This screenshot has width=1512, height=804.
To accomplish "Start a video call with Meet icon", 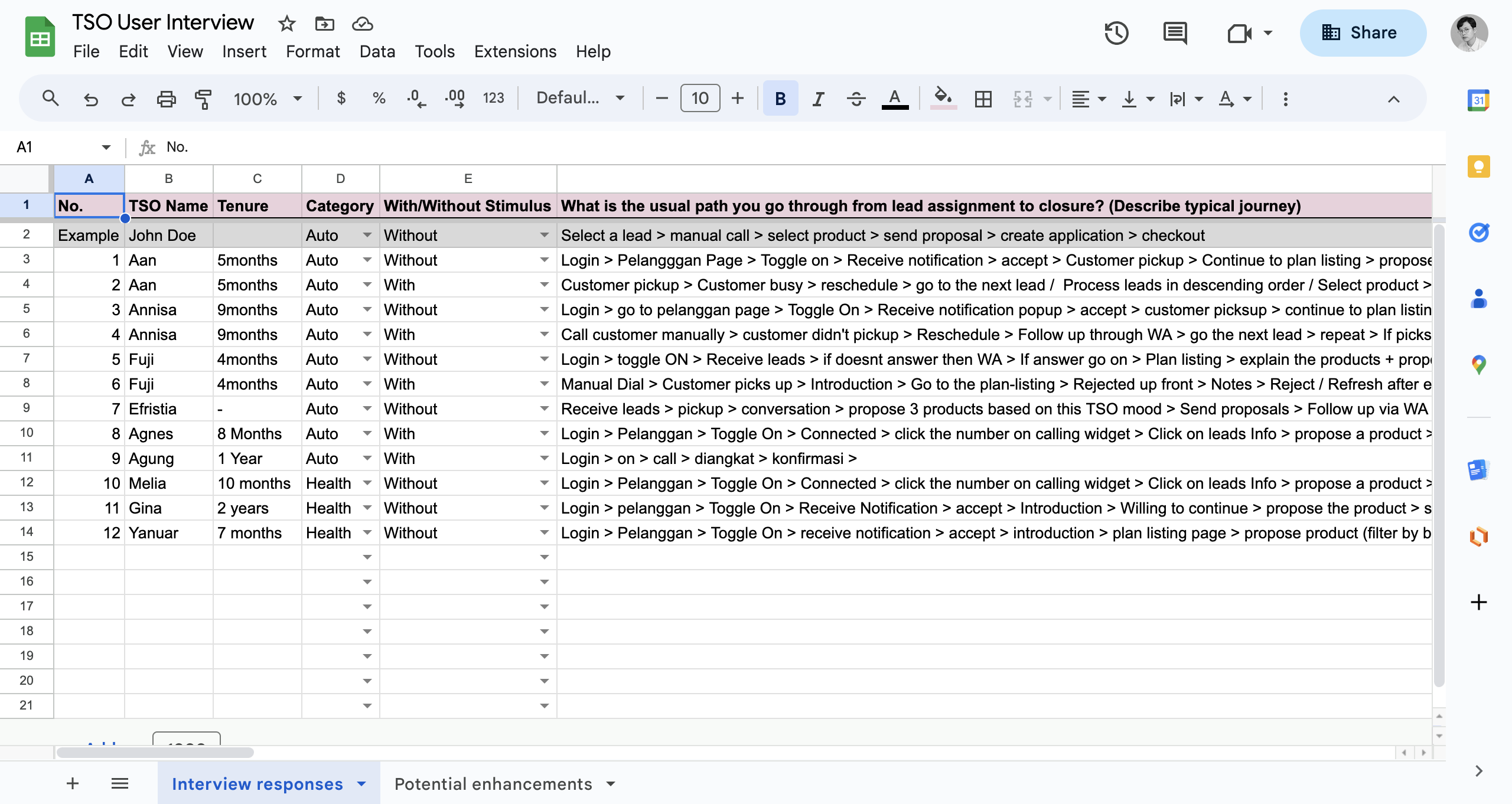I will (x=1240, y=33).
